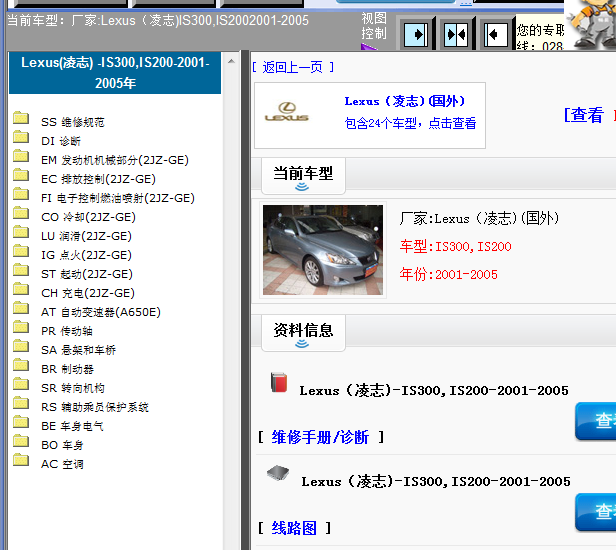Viewport: 616px width, 550px height.
Task: Open PR 传动轴 section
Action: (67, 331)
